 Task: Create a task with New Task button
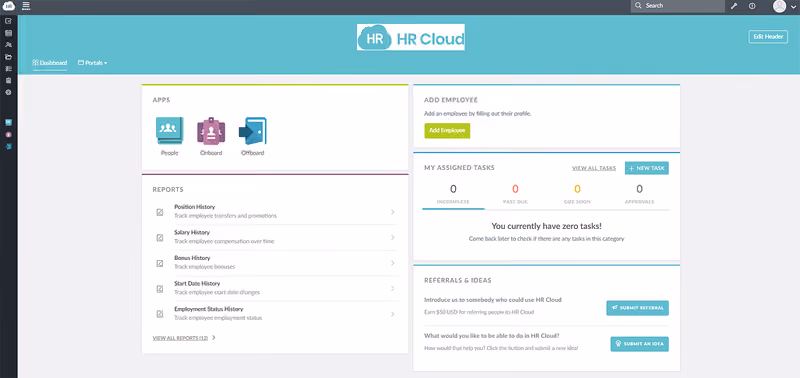click(x=646, y=168)
